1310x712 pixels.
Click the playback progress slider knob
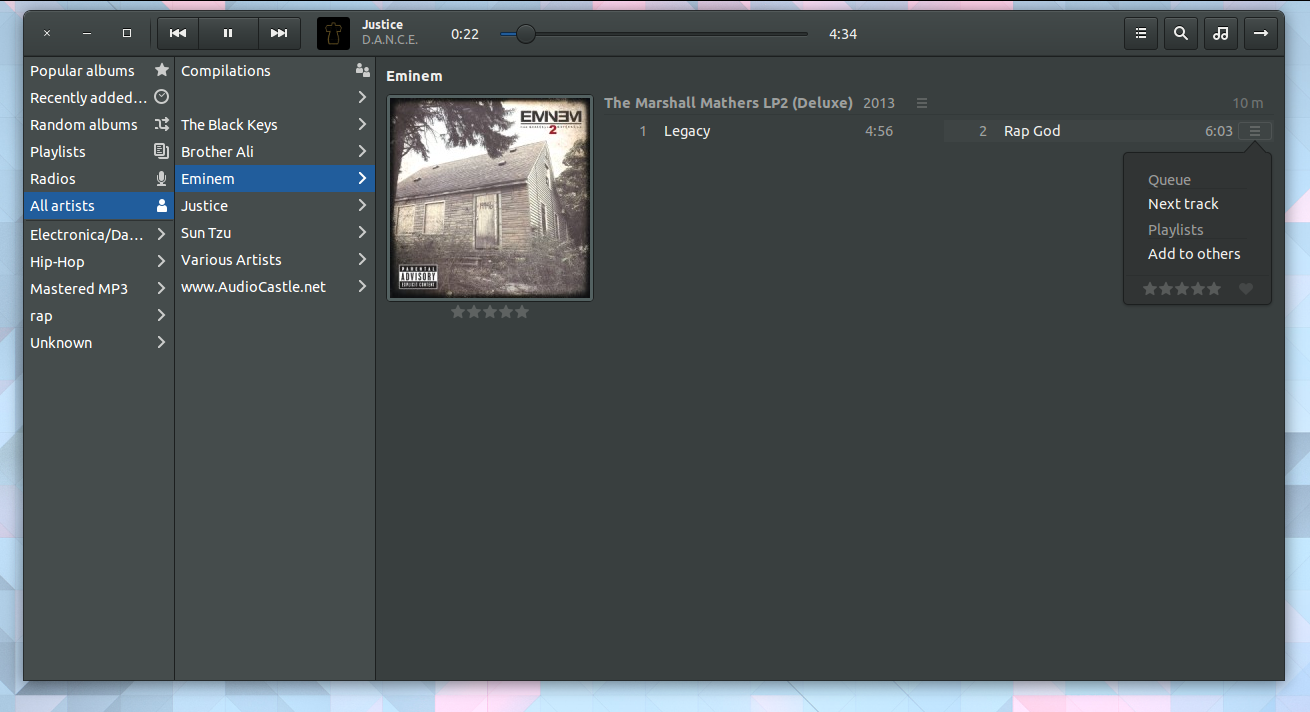pos(525,34)
